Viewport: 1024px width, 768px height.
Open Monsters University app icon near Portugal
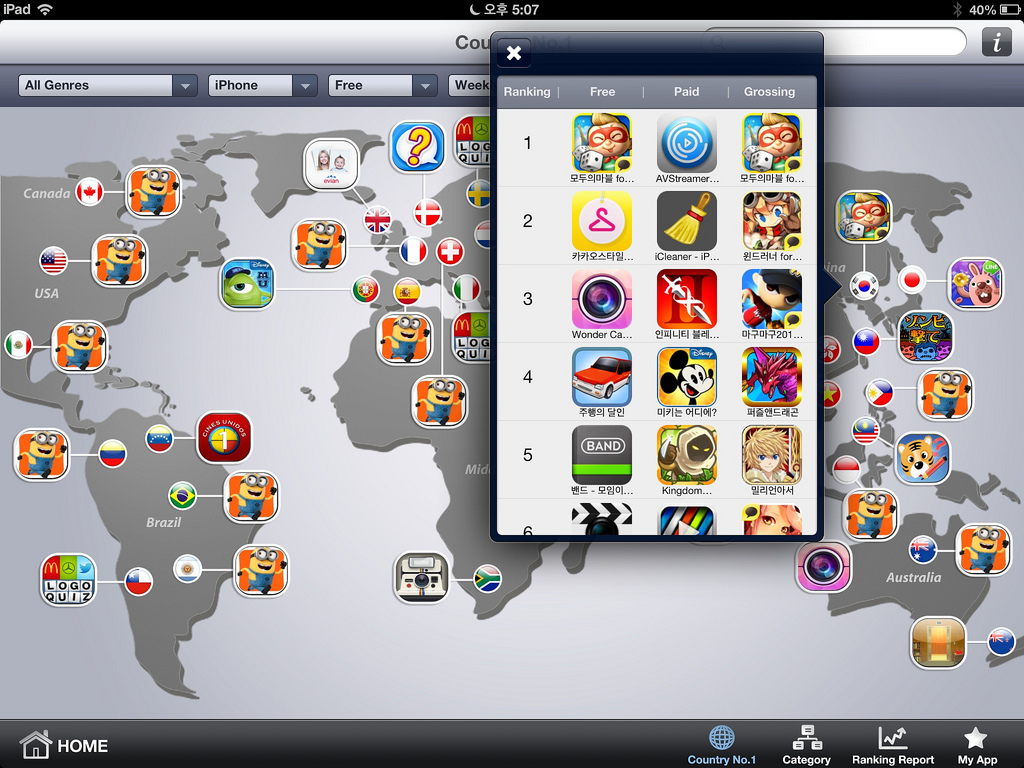(x=248, y=284)
